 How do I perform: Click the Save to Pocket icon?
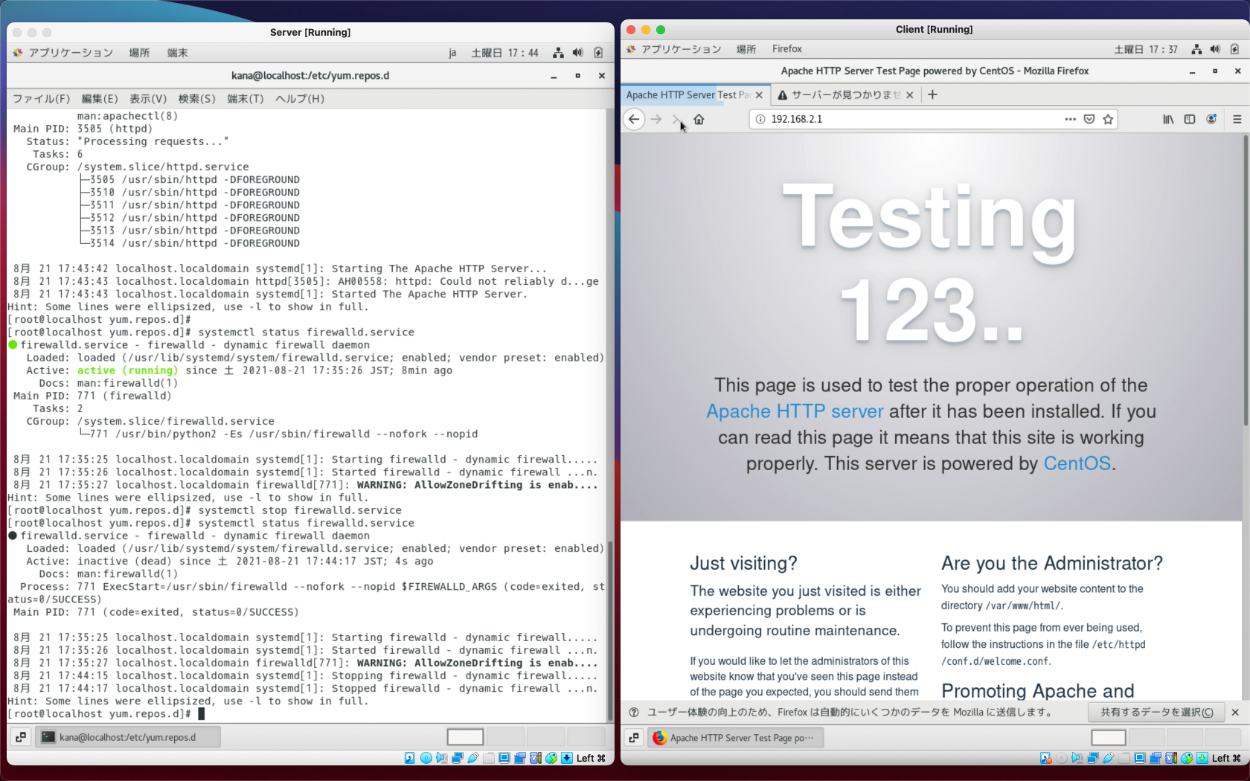1089,119
